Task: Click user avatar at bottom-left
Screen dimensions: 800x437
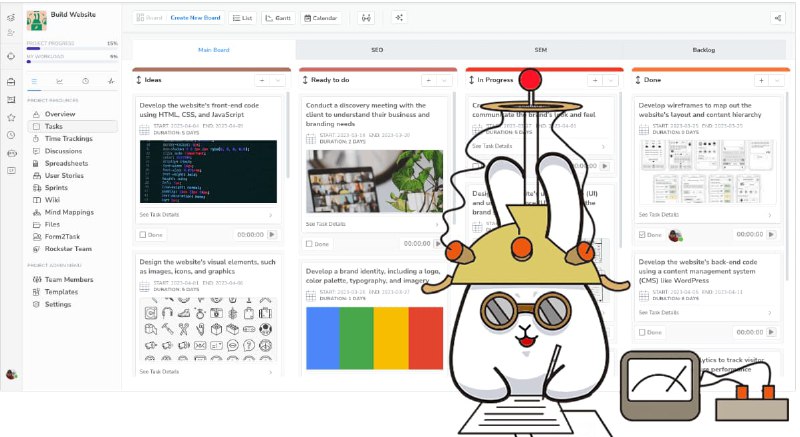Action: coord(11,374)
